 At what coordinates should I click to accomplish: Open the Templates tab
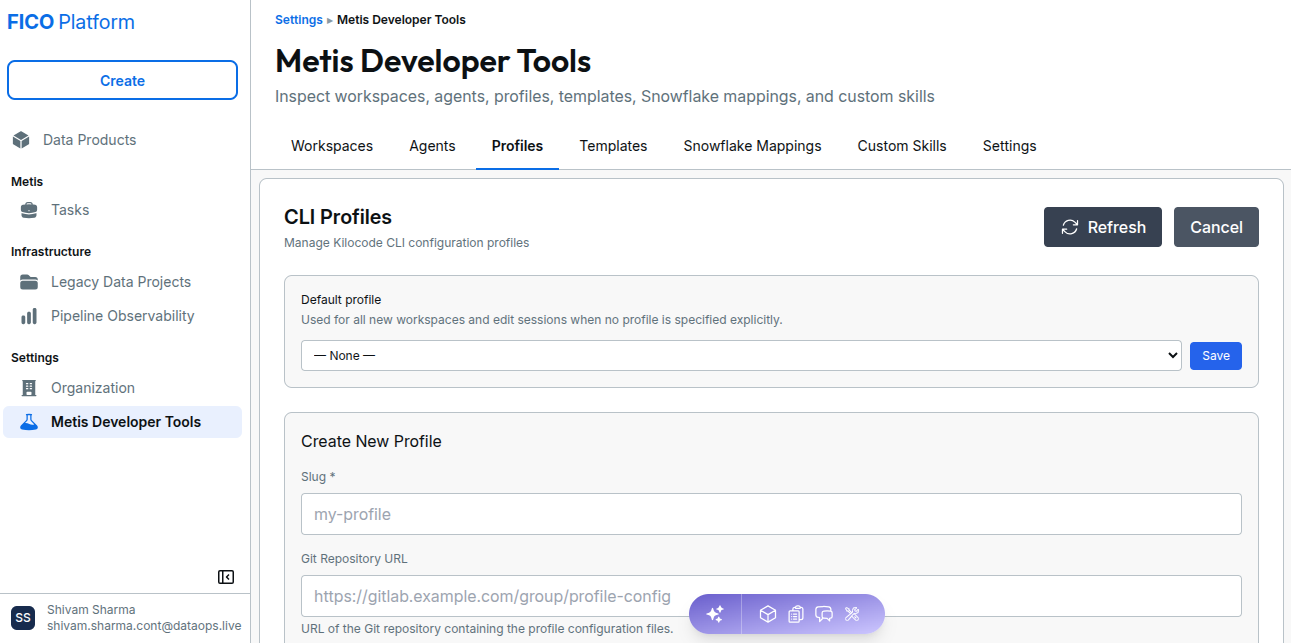(613, 146)
